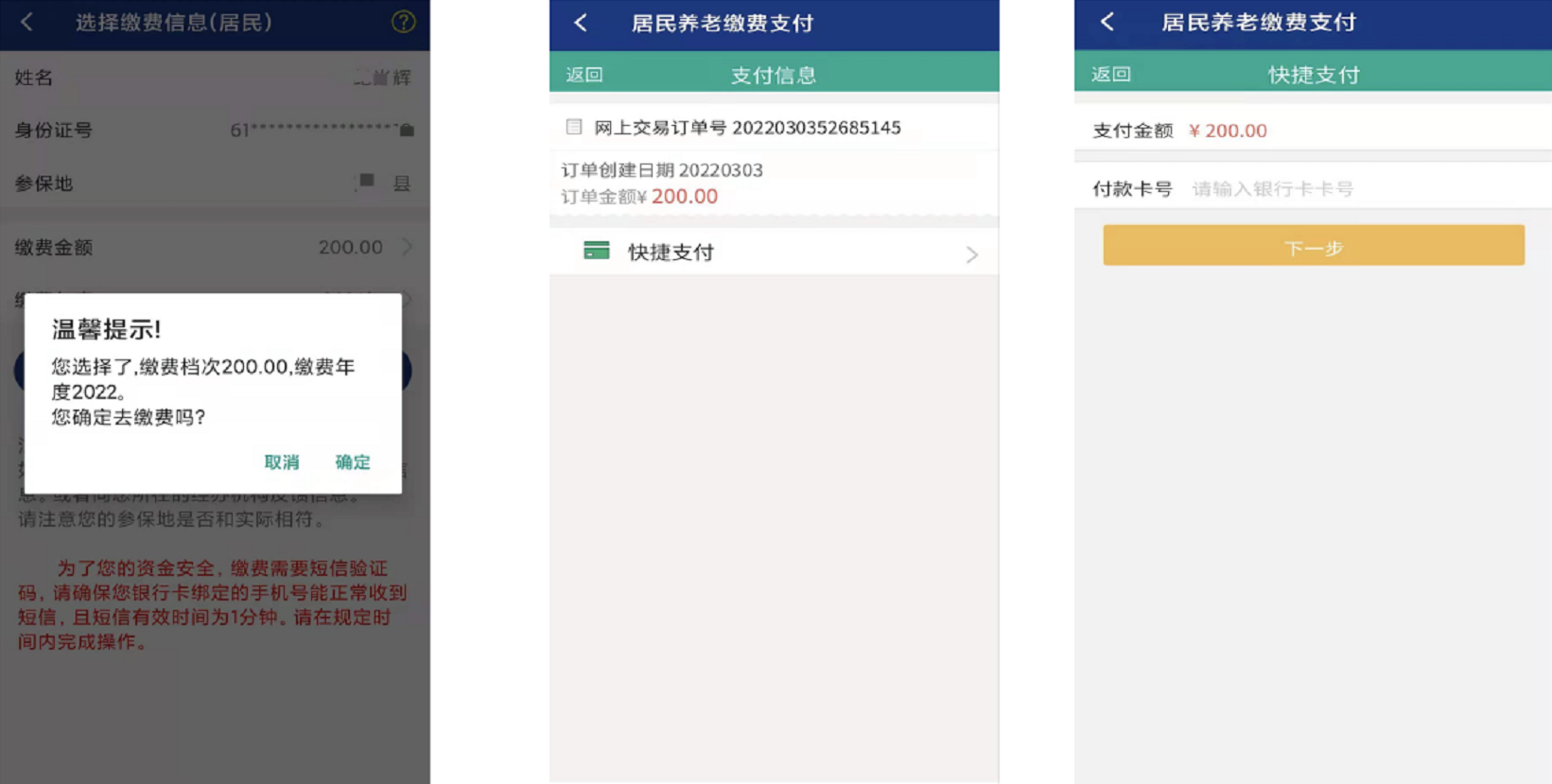
Task: Tap 返回 beside the 快捷支付 heading
Action: [1111, 75]
